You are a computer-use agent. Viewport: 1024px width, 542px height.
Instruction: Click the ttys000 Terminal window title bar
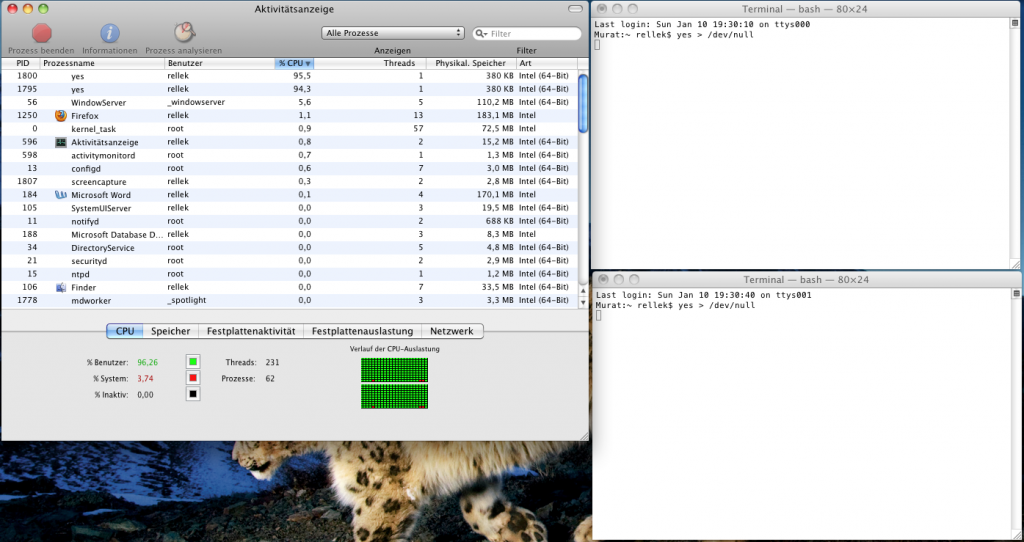[807, 9]
